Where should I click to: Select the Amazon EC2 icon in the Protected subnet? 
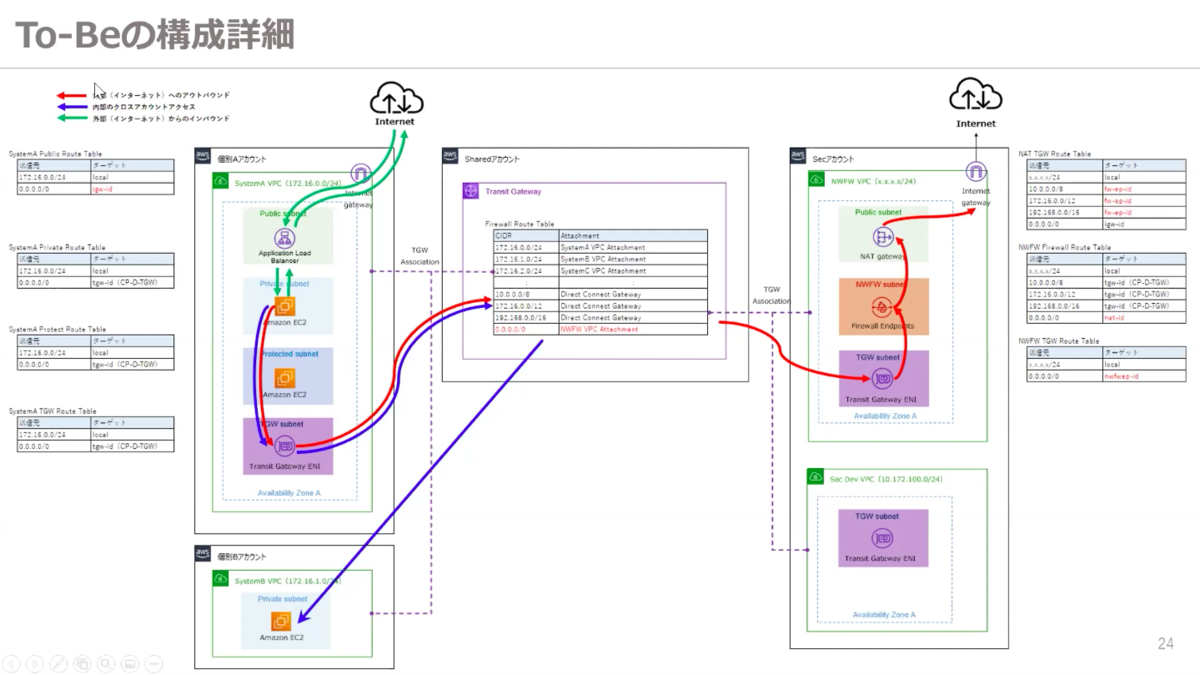pos(285,378)
